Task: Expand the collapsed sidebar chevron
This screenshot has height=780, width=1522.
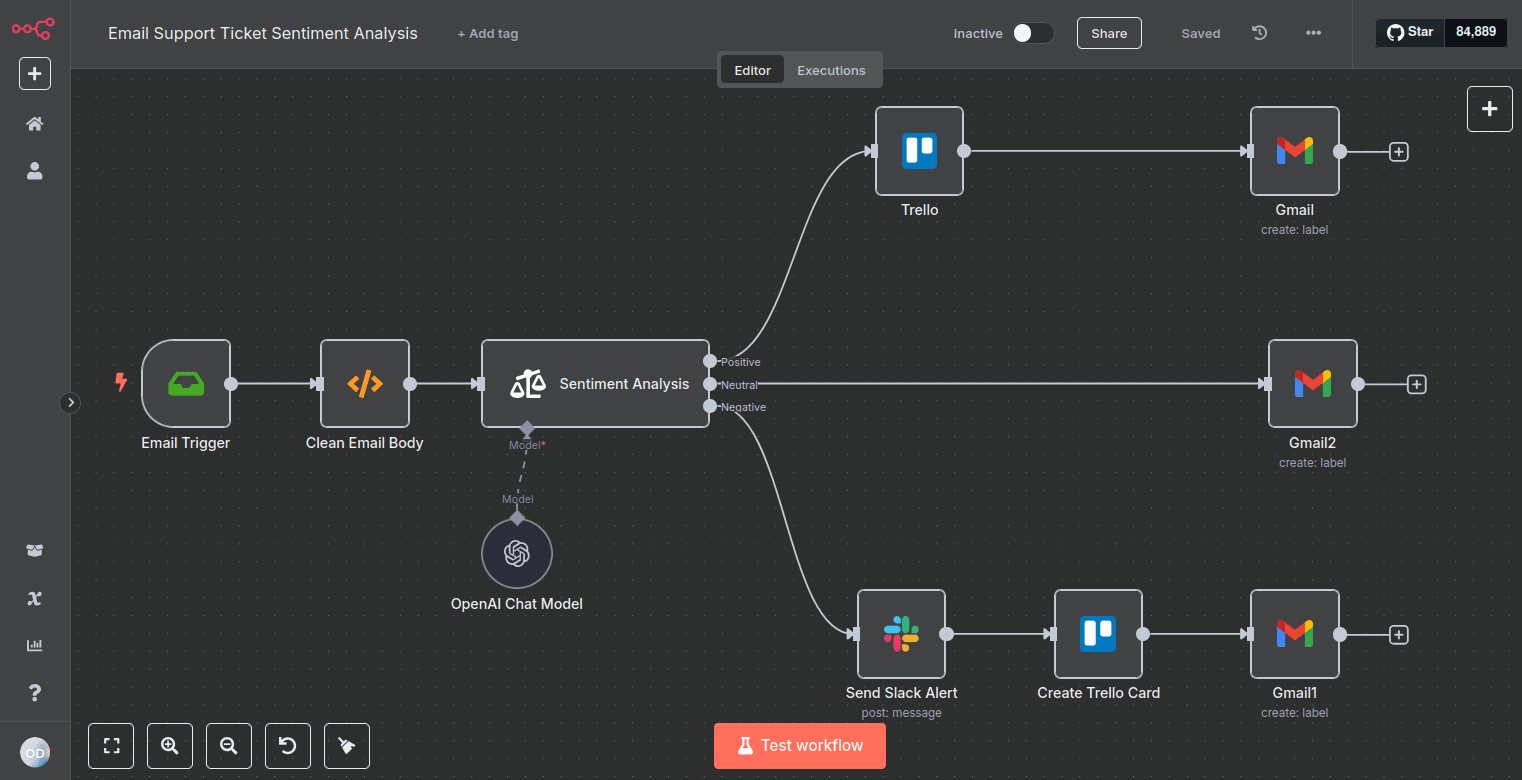Action: 70,402
